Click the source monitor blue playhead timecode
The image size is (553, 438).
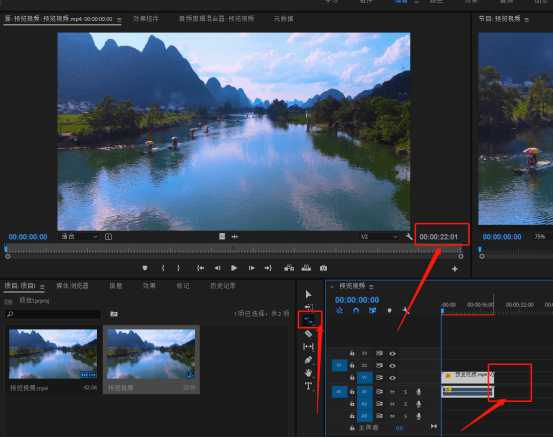click(28, 237)
